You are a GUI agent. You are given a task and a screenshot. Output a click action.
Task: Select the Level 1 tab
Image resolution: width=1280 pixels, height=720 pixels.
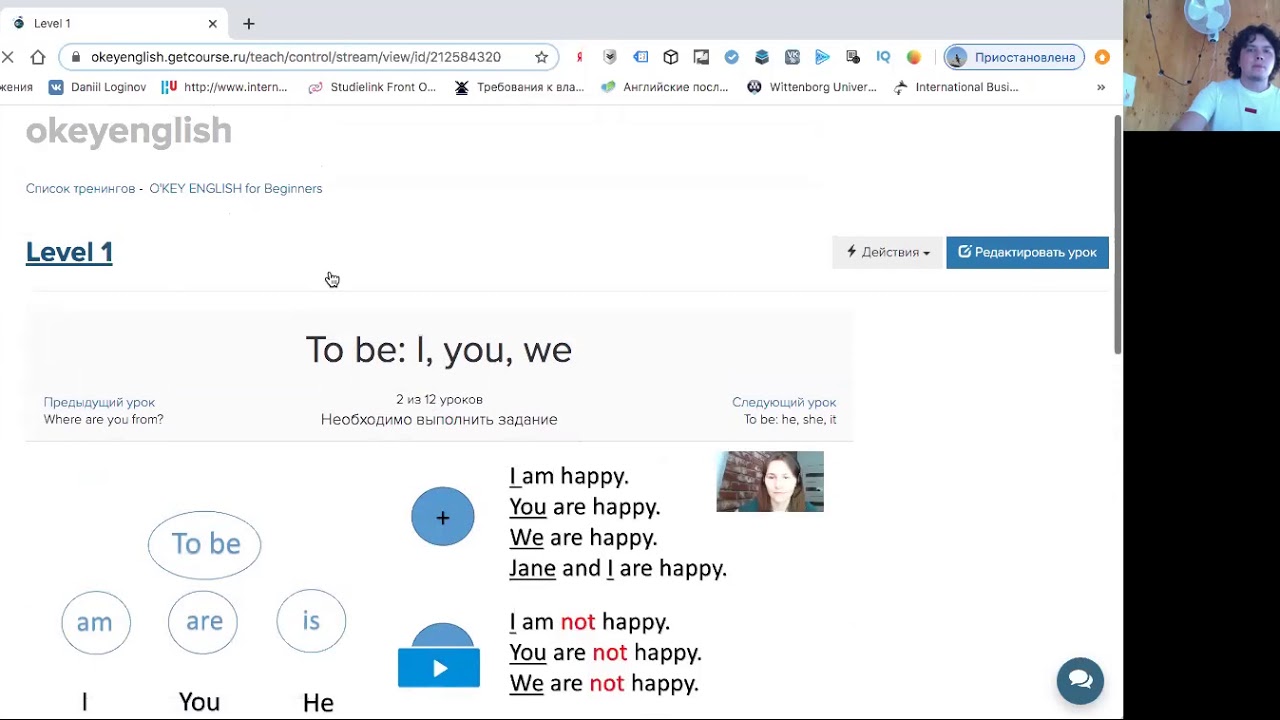click(x=112, y=23)
